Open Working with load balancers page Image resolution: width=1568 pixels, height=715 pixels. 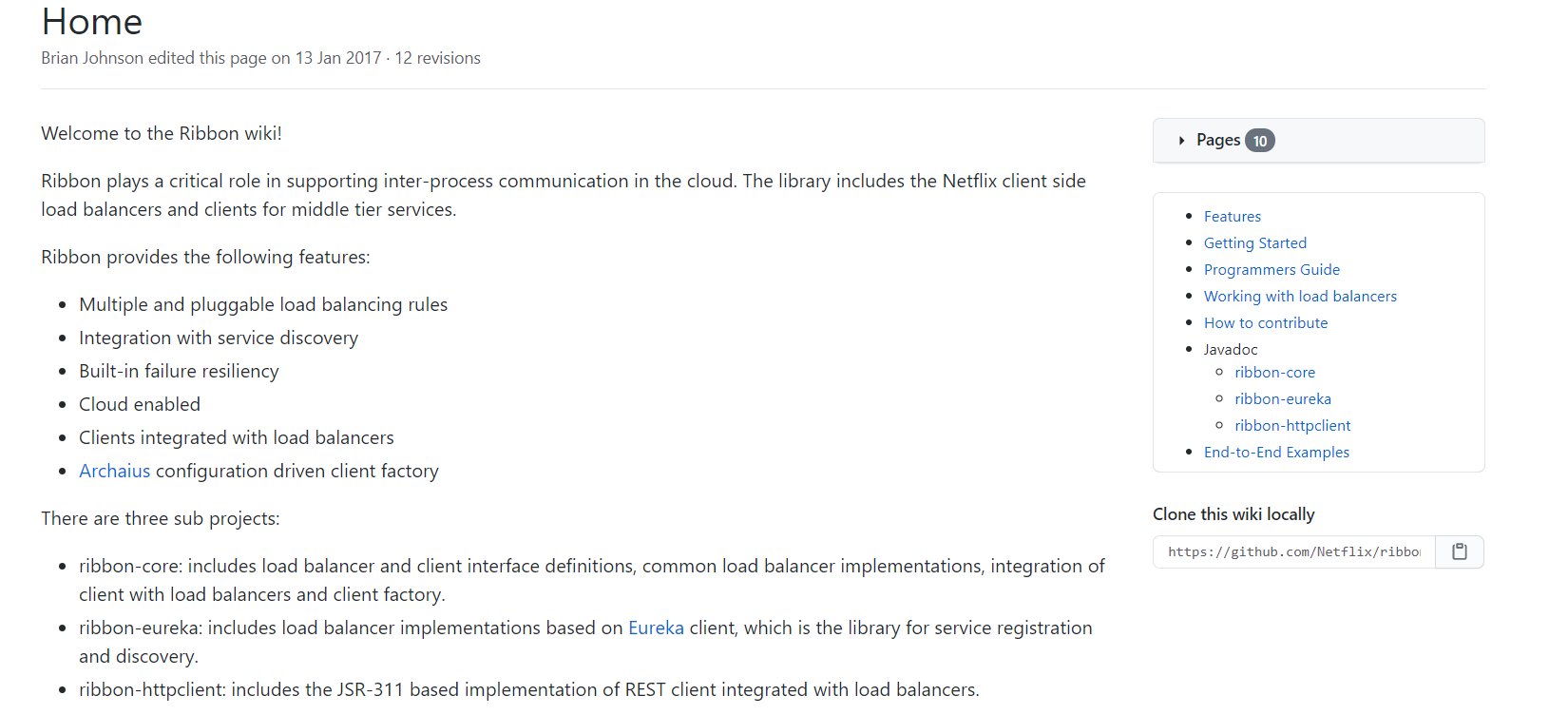1300,297
